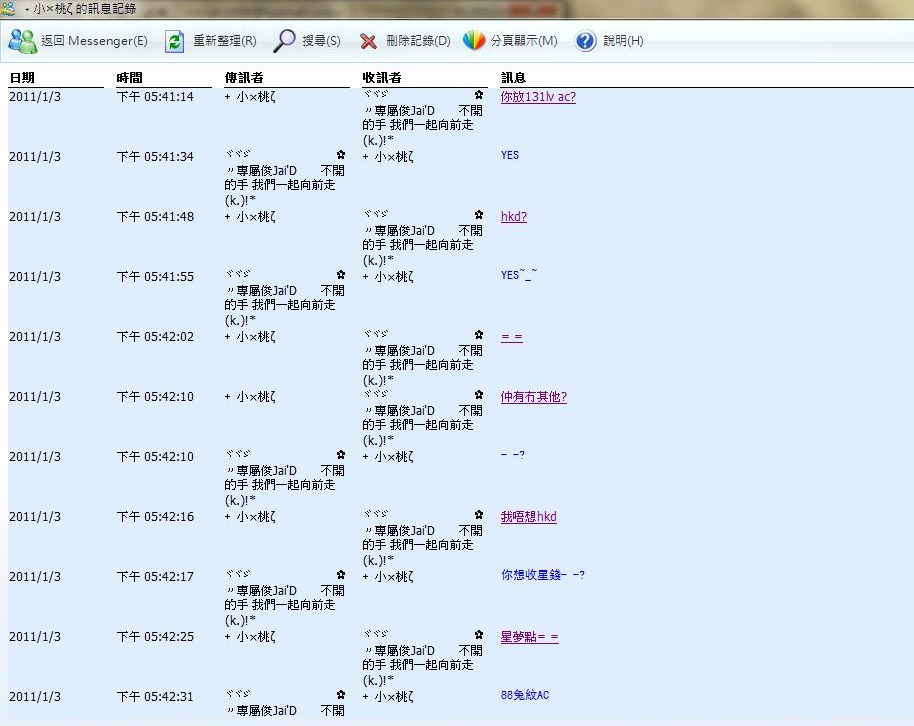The height and width of the screenshot is (726, 914).
Task: Sort by the 收訊者 column header
Action: (382, 78)
